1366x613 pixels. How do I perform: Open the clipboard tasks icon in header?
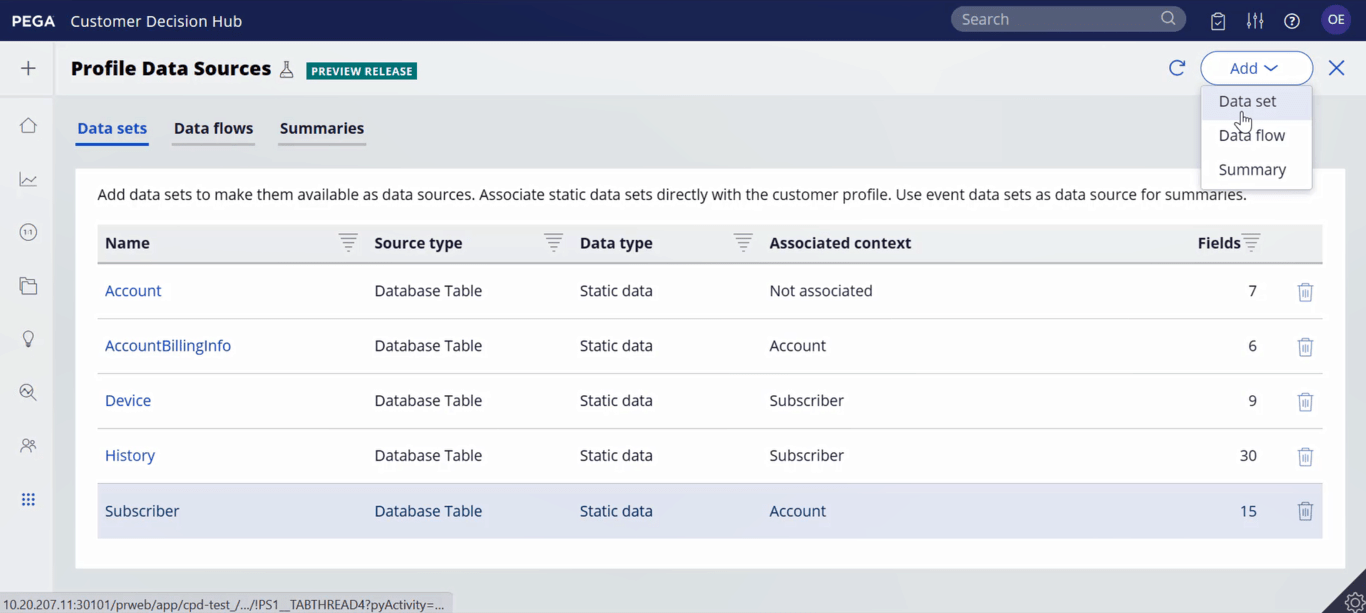1217,19
